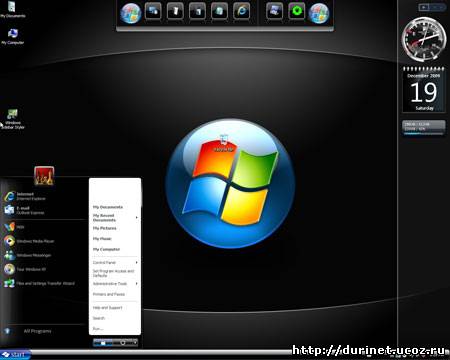Viewport: 450px width, 360px height.
Task: Open E-mail Outlook Express in Start menu
Action: pyautogui.click(x=24, y=210)
